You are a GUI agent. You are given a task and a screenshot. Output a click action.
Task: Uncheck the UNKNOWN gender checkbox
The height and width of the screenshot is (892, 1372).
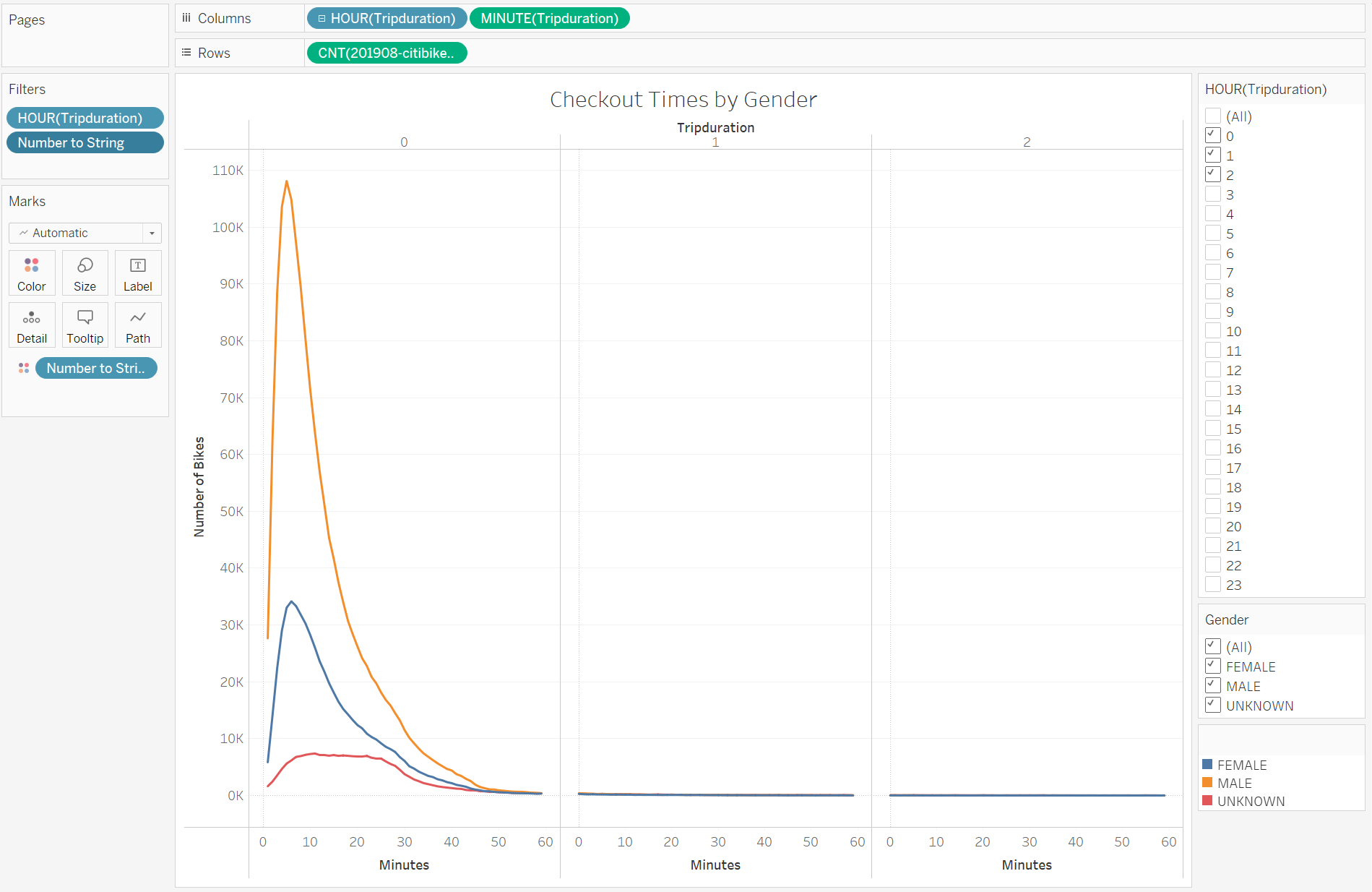click(x=1213, y=705)
